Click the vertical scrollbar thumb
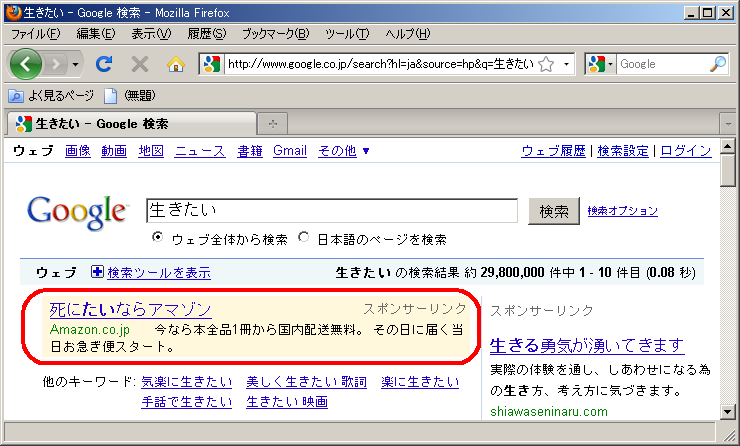740x446 pixels. 727,171
